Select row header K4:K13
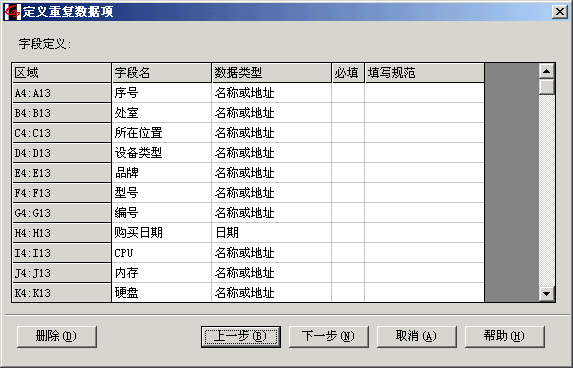 (62, 293)
